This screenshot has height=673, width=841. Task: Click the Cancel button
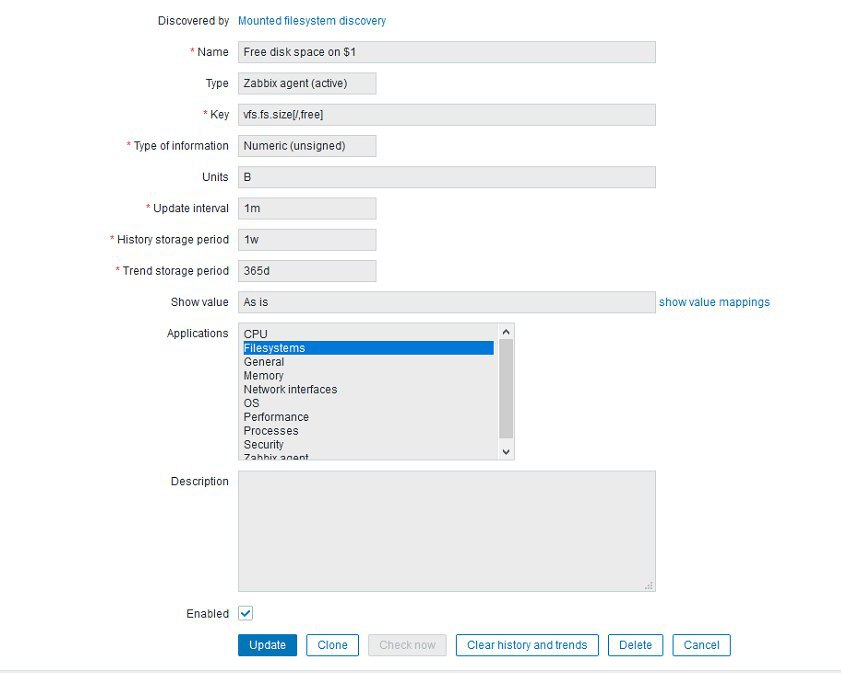[702, 645]
